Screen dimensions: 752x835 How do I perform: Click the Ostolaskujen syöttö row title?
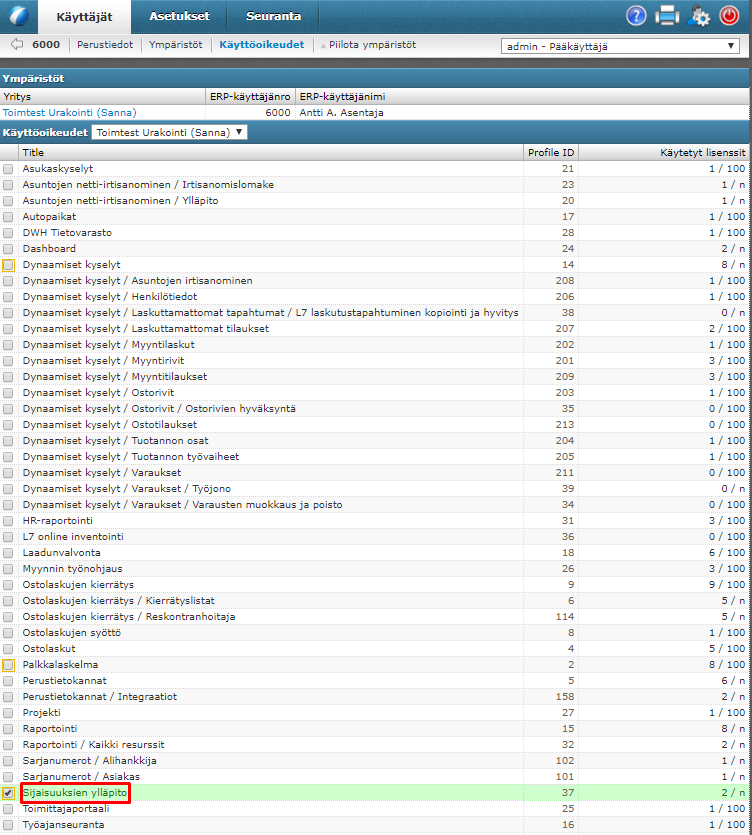click(72, 633)
